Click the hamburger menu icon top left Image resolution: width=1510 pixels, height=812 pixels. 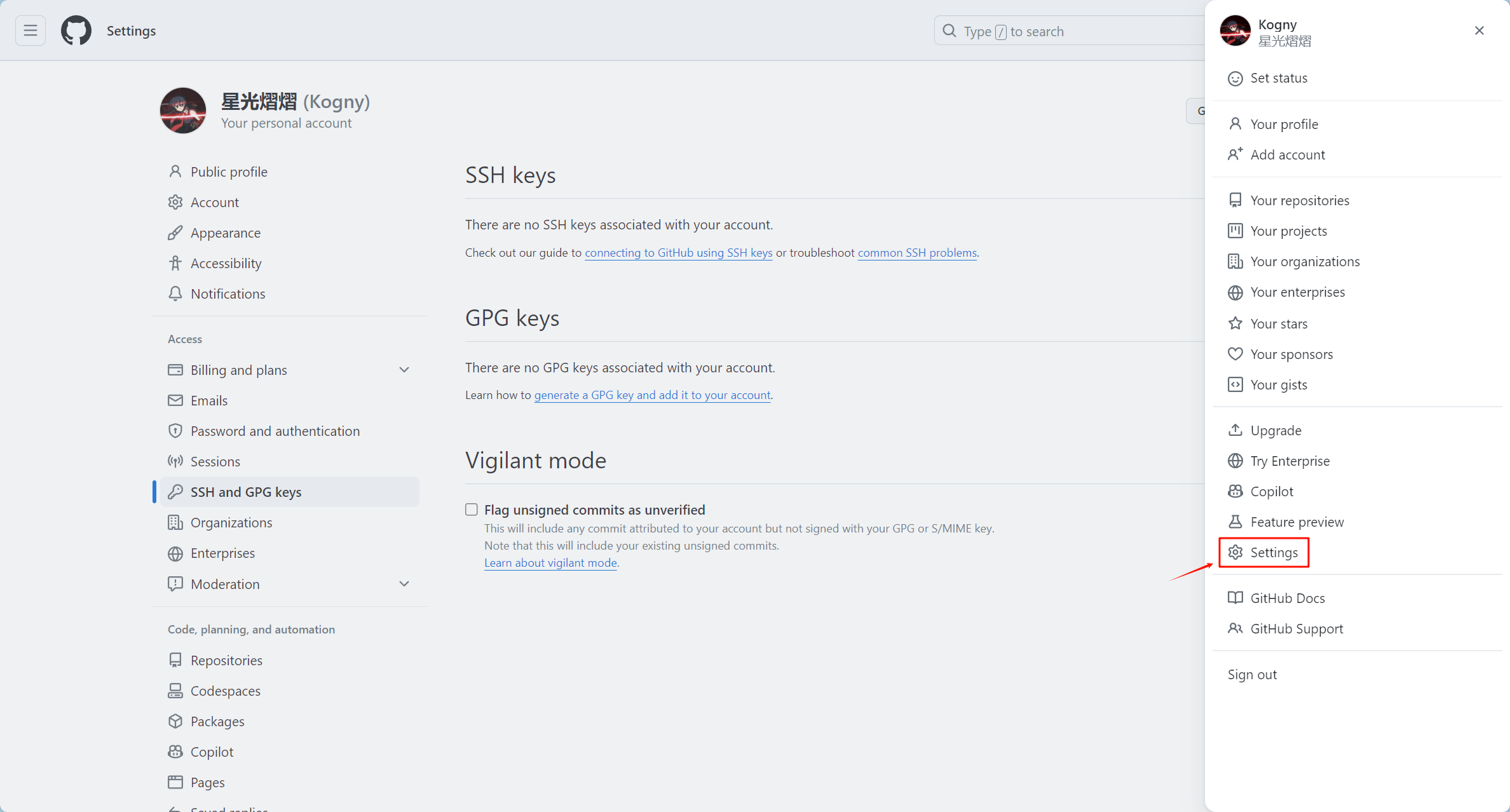(31, 30)
